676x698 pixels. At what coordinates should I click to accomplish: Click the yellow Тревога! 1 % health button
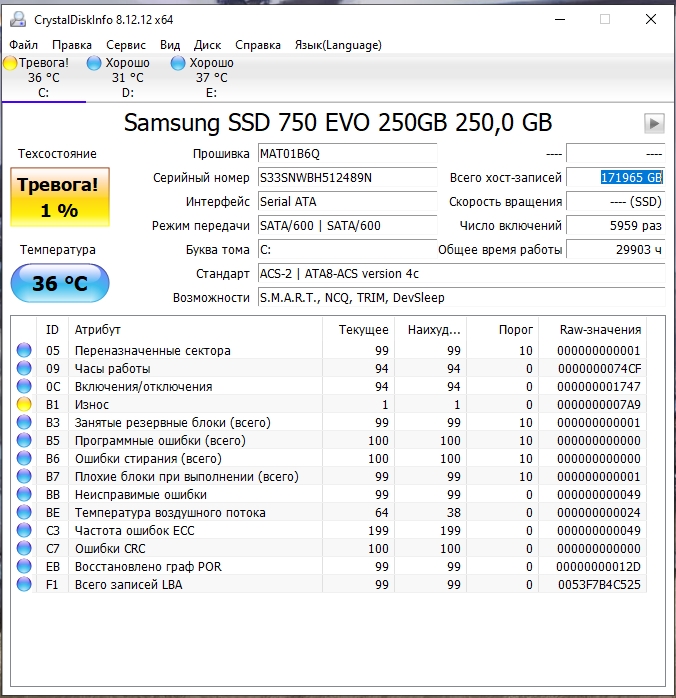click(x=60, y=197)
